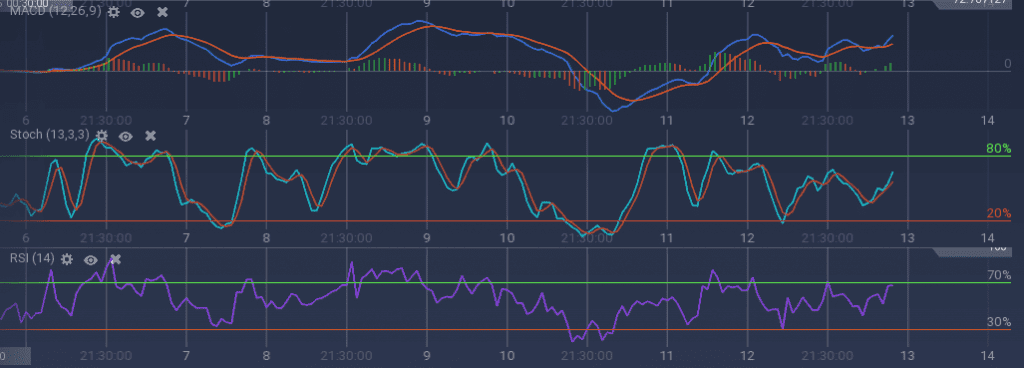The height and width of the screenshot is (368, 1024).
Task: Open RSI indicator settings gear
Action: pos(67,260)
